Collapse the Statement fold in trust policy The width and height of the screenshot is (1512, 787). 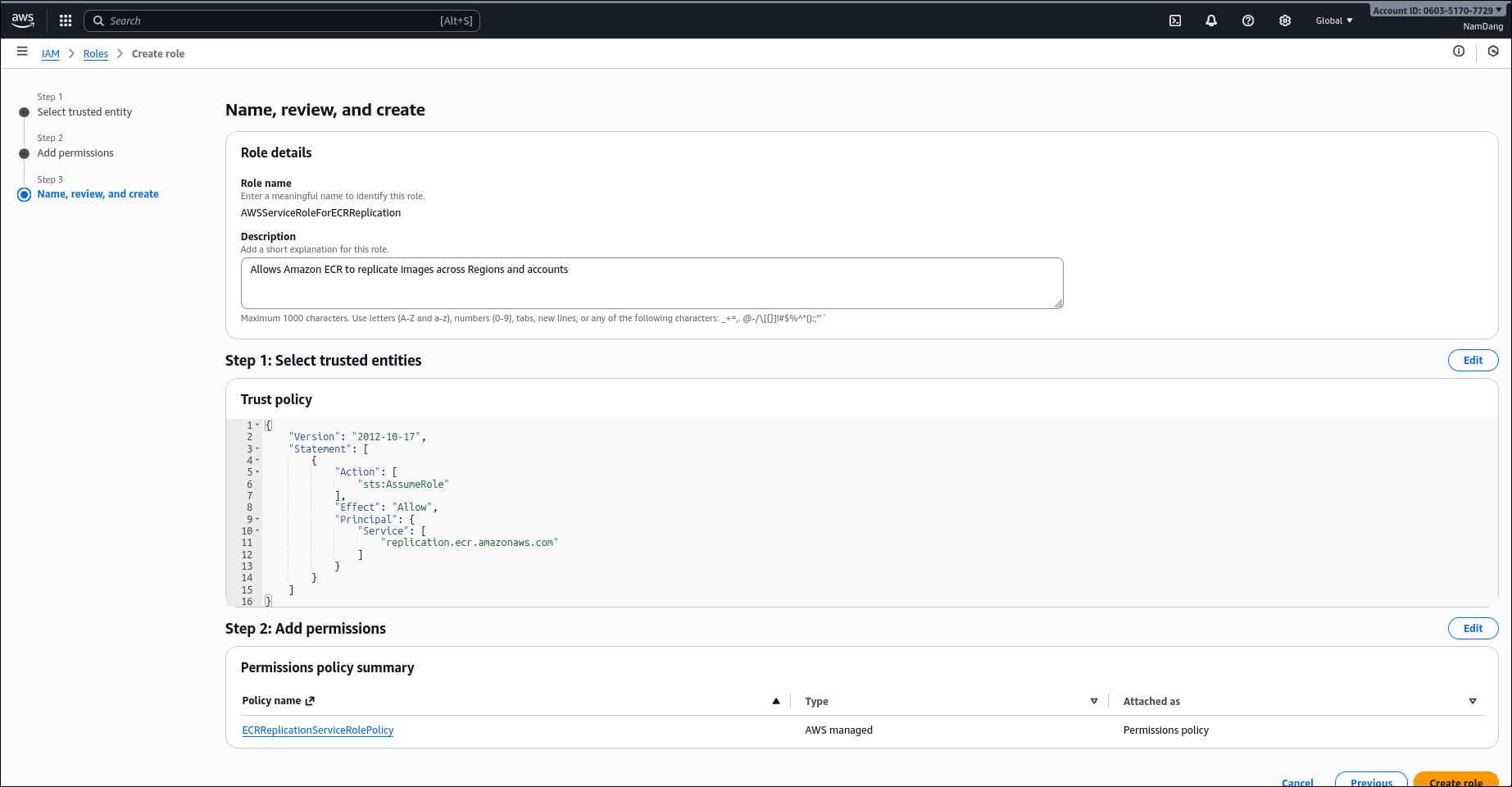(x=257, y=449)
